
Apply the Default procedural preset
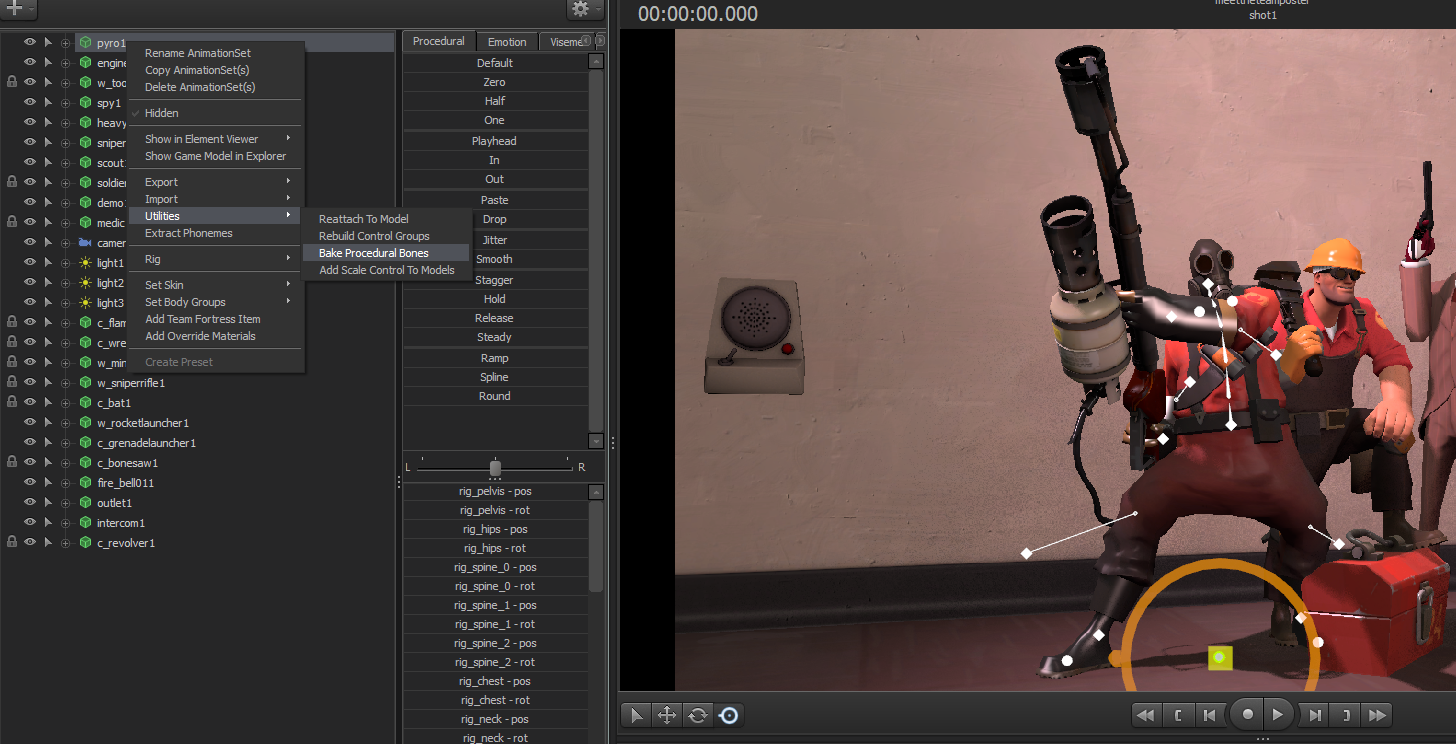click(x=495, y=63)
